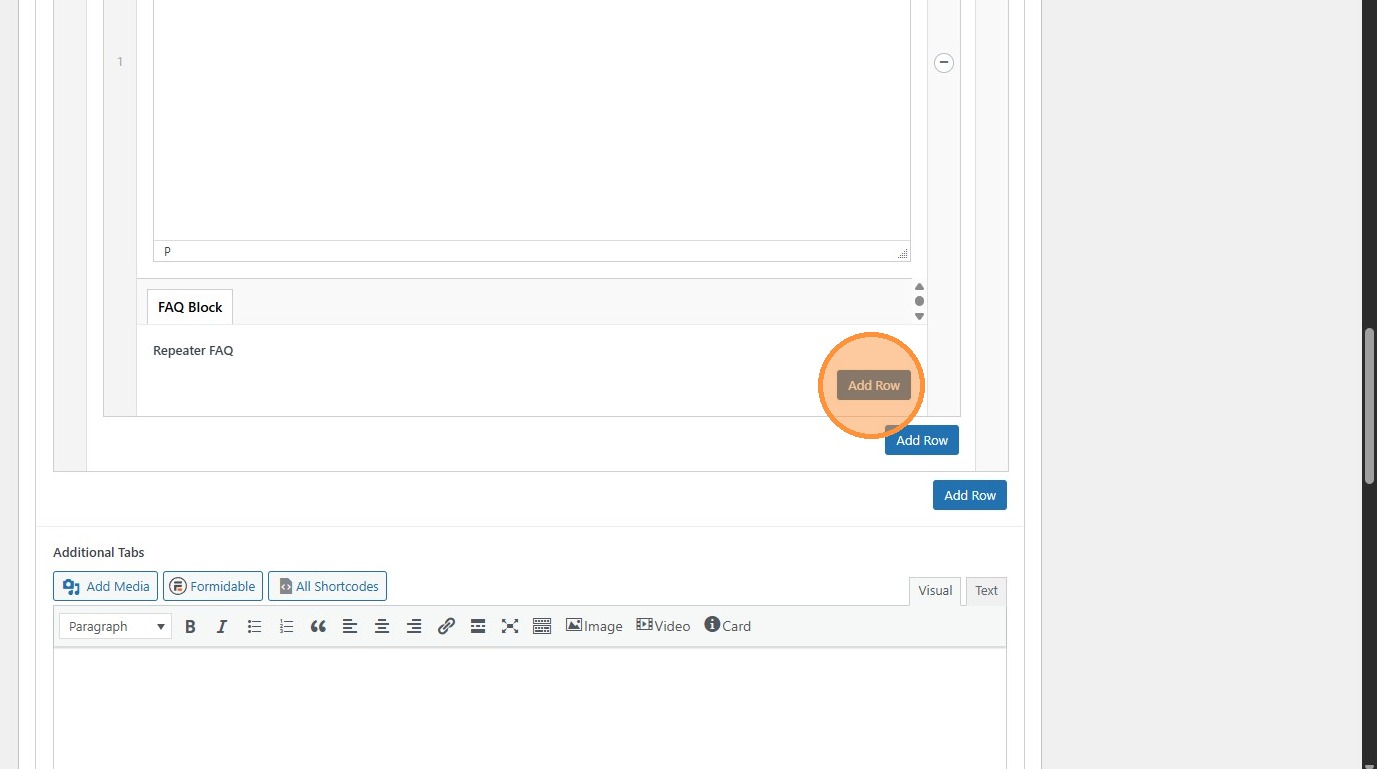This screenshot has width=1377, height=769.
Task: Insert a Read More tag
Action: [478, 626]
